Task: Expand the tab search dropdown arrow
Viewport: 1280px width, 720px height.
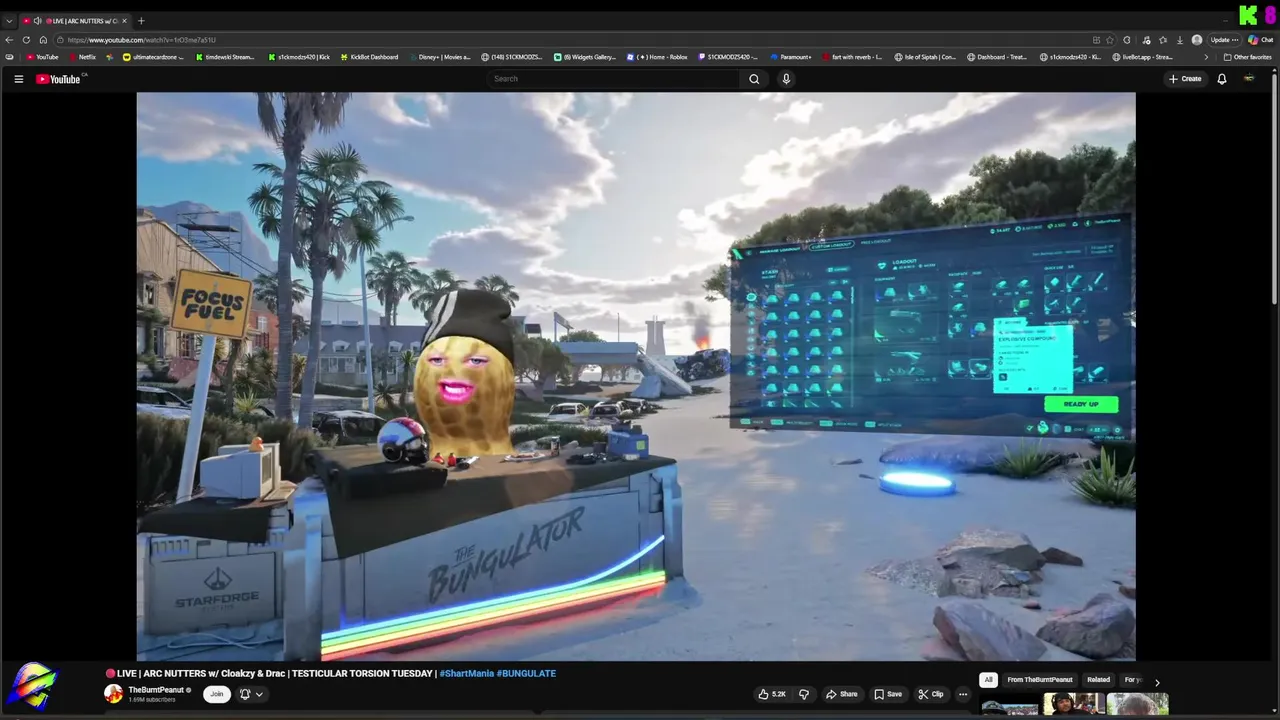Action: 9,21
